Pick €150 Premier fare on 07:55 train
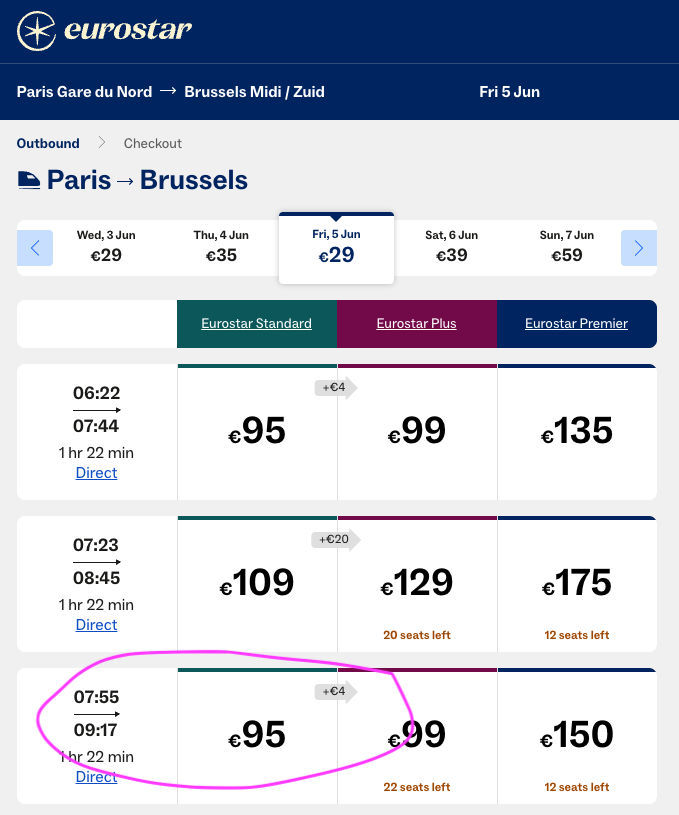 (577, 735)
